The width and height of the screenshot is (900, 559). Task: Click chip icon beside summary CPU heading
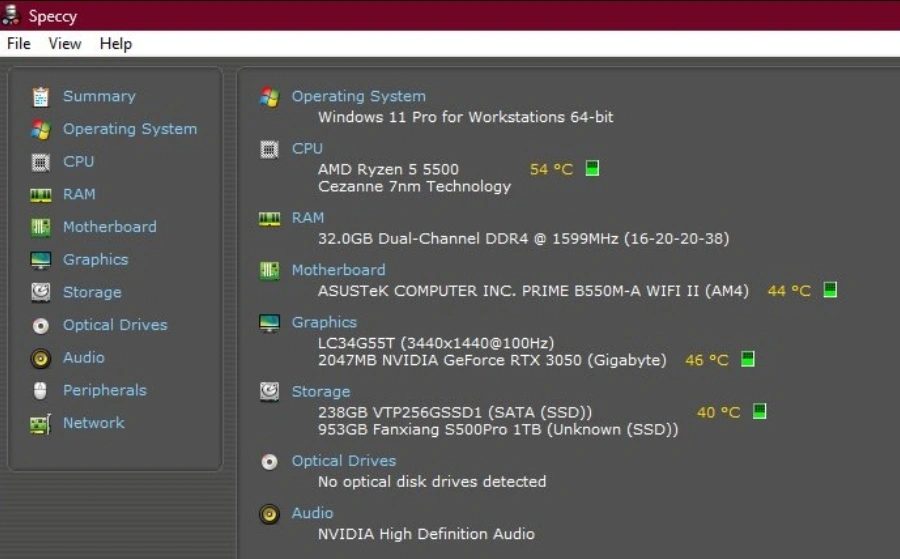(x=269, y=149)
